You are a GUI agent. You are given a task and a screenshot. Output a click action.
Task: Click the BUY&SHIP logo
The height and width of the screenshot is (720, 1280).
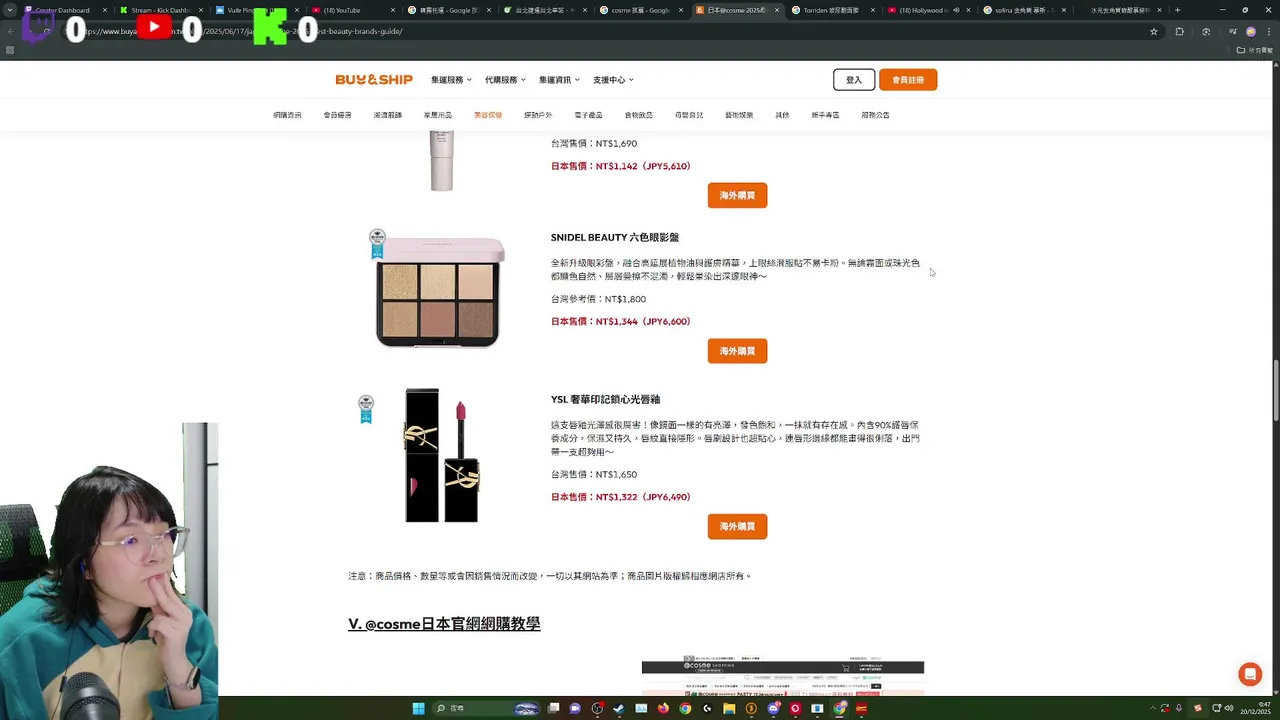374,80
